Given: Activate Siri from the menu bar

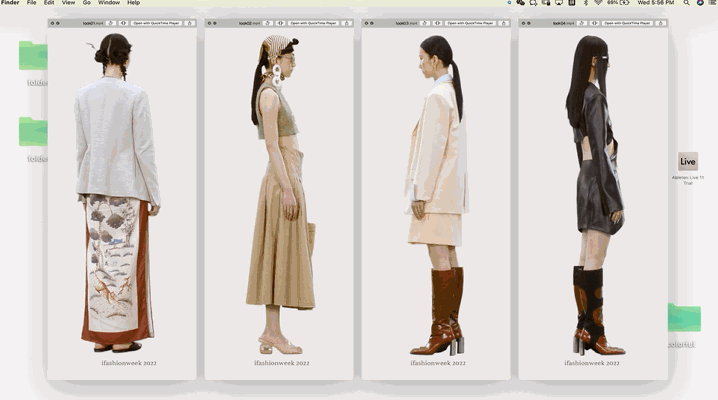Looking at the screenshot, I should (700, 3).
